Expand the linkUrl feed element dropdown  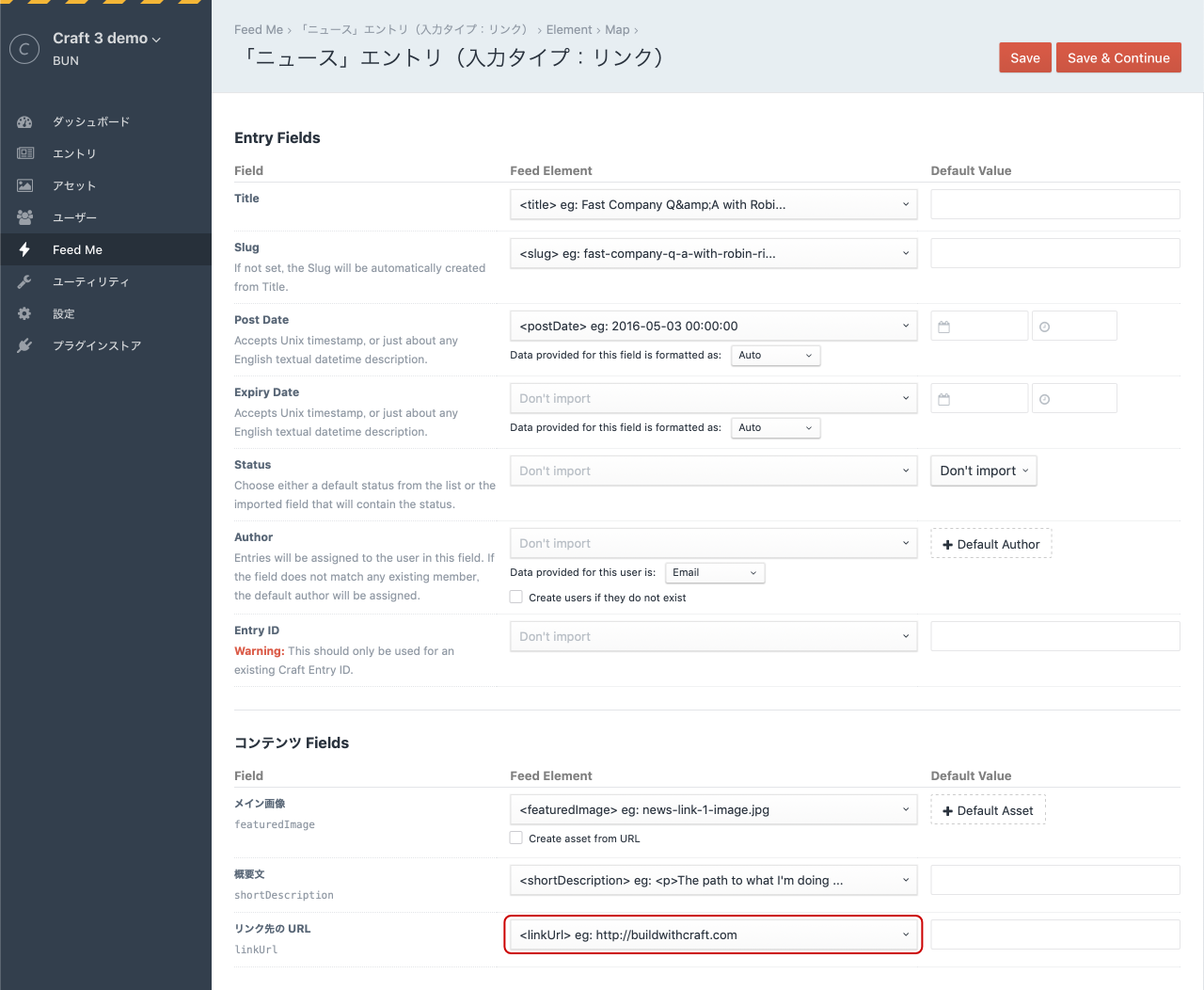coord(713,934)
